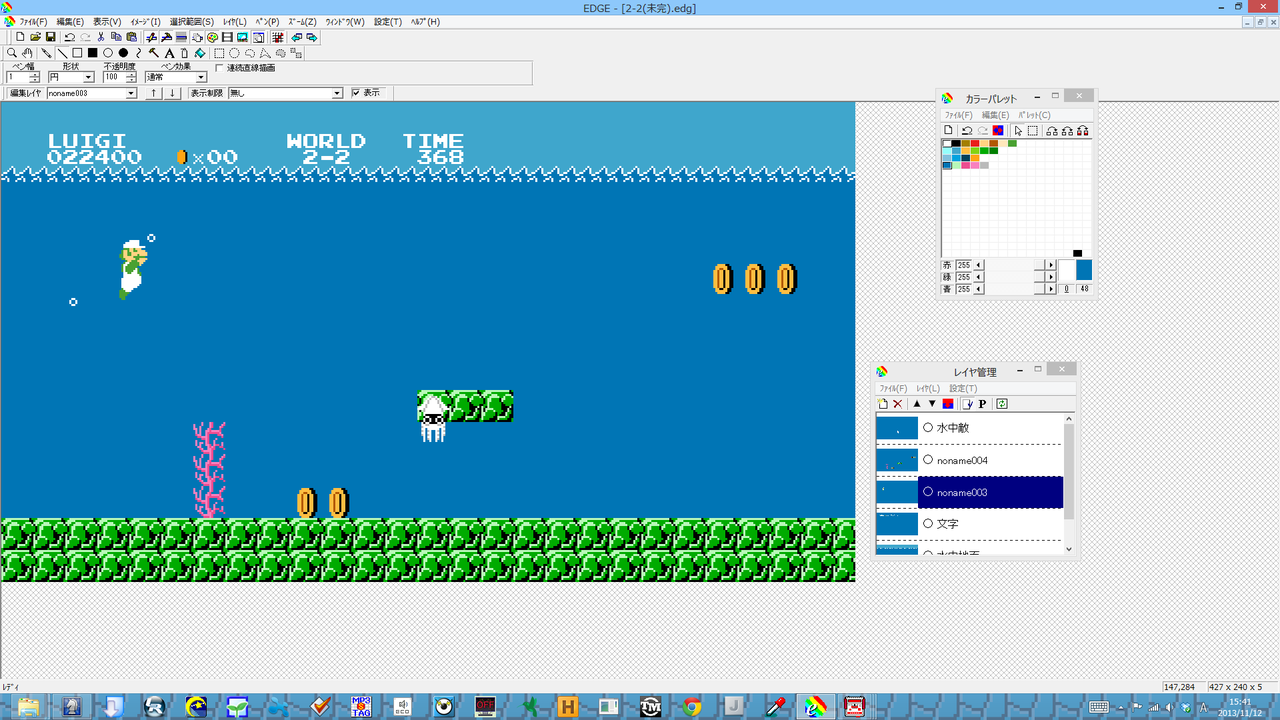Select the text tool
The image size is (1280, 720).
(x=169, y=53)
